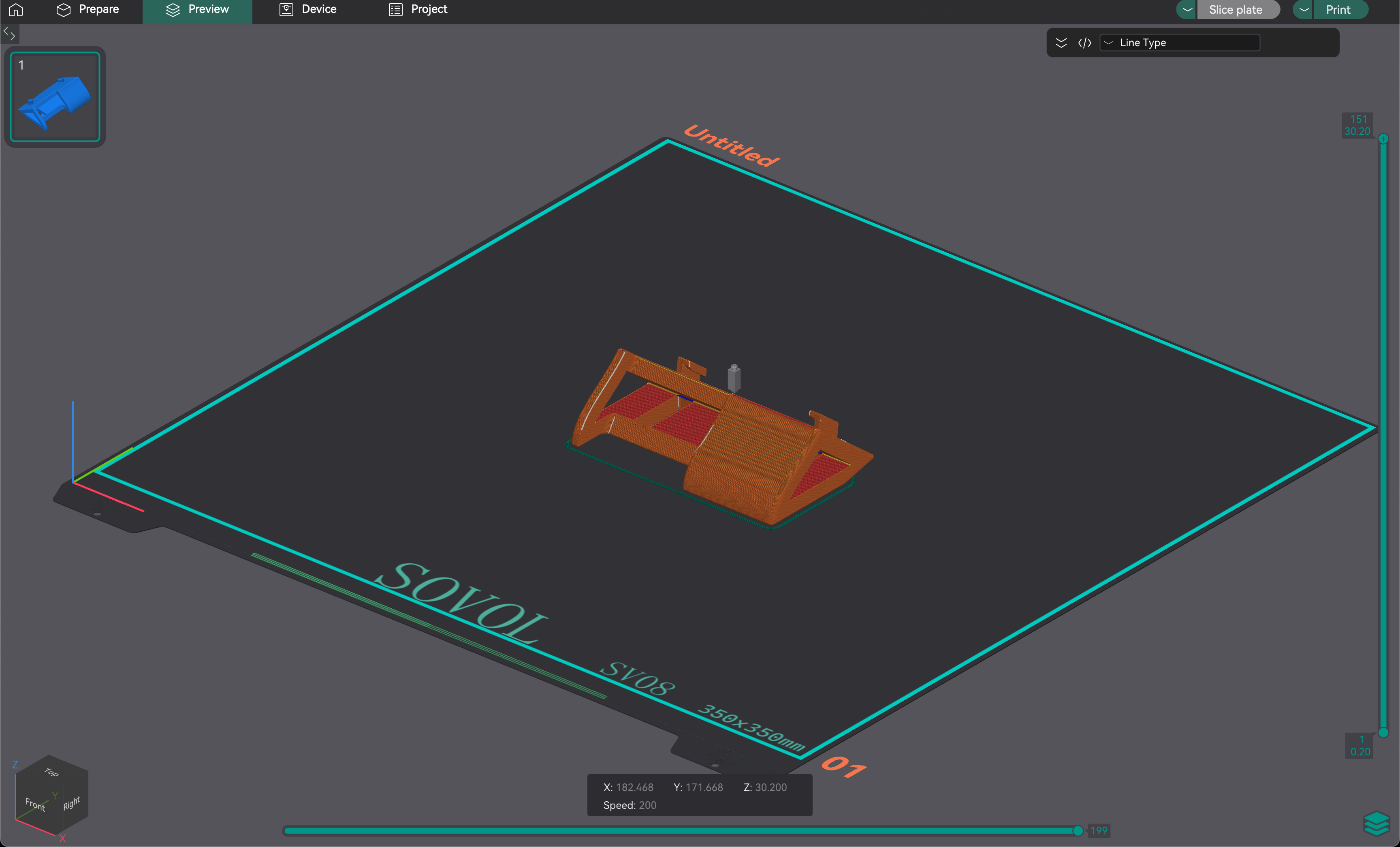Click the Front face of view cube
The image size is (1400, 847).
pos(35,804)
